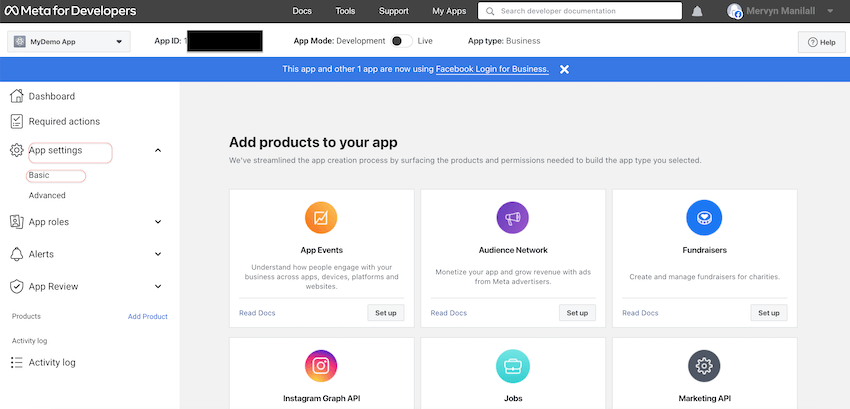The height and width of the screenshot is (409, 850).
Task: Click the App Events card title
Action: (321, 250)
